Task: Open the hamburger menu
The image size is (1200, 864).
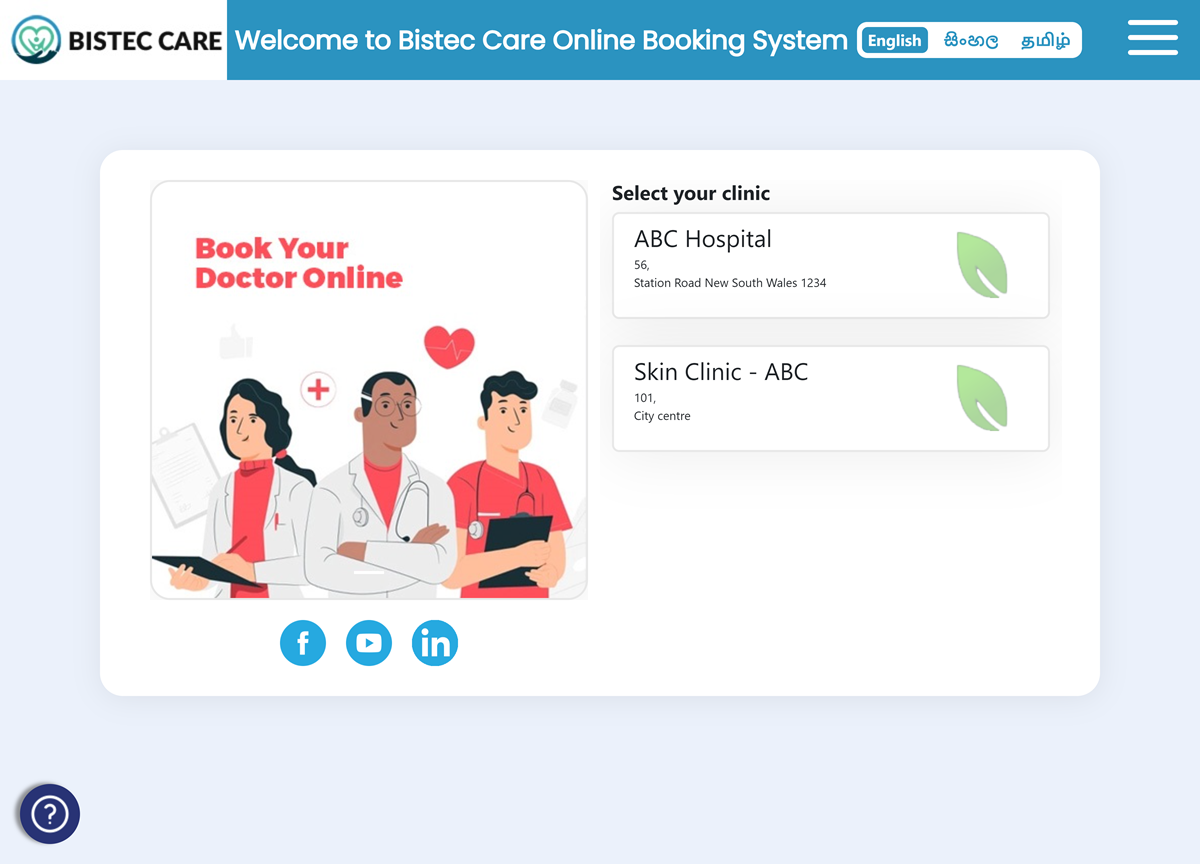Action: click(1152, 38)
